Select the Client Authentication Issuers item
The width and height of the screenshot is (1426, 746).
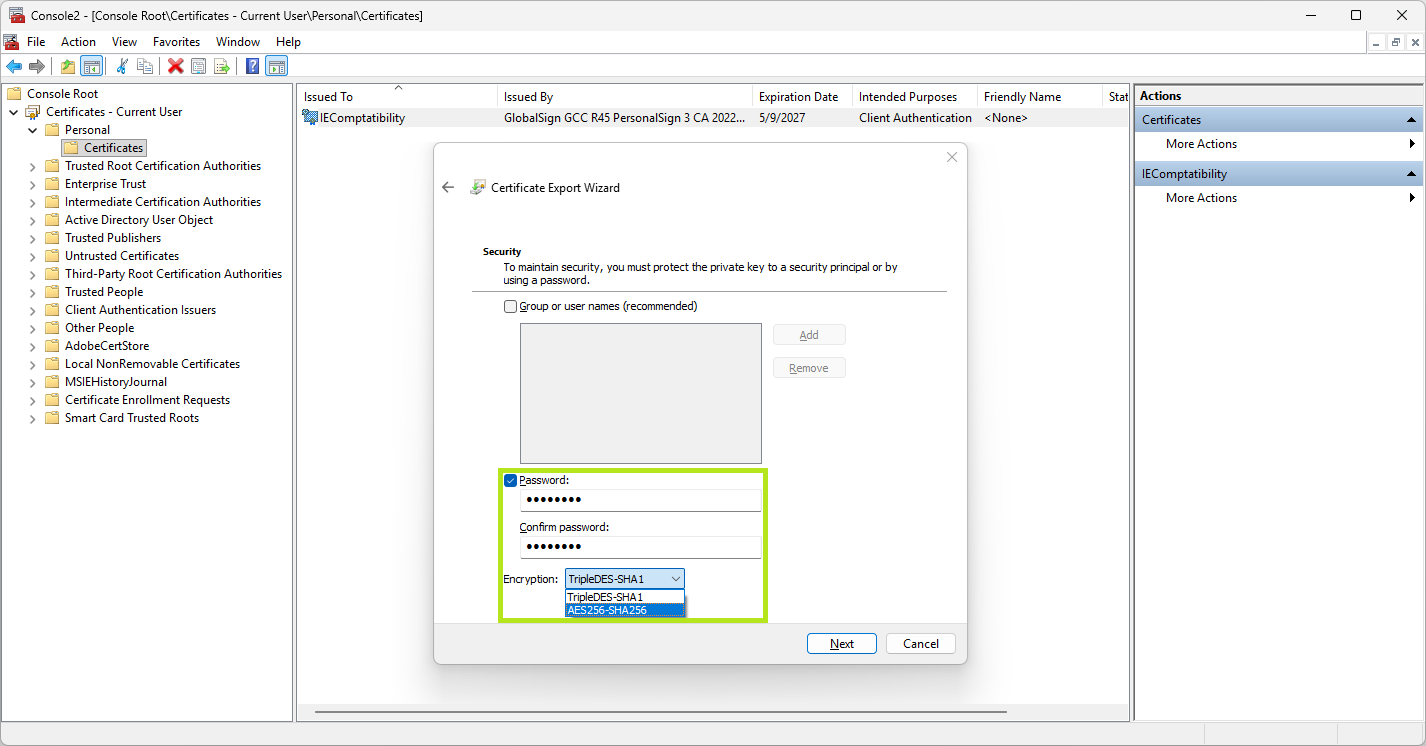(x=140, y=310)
